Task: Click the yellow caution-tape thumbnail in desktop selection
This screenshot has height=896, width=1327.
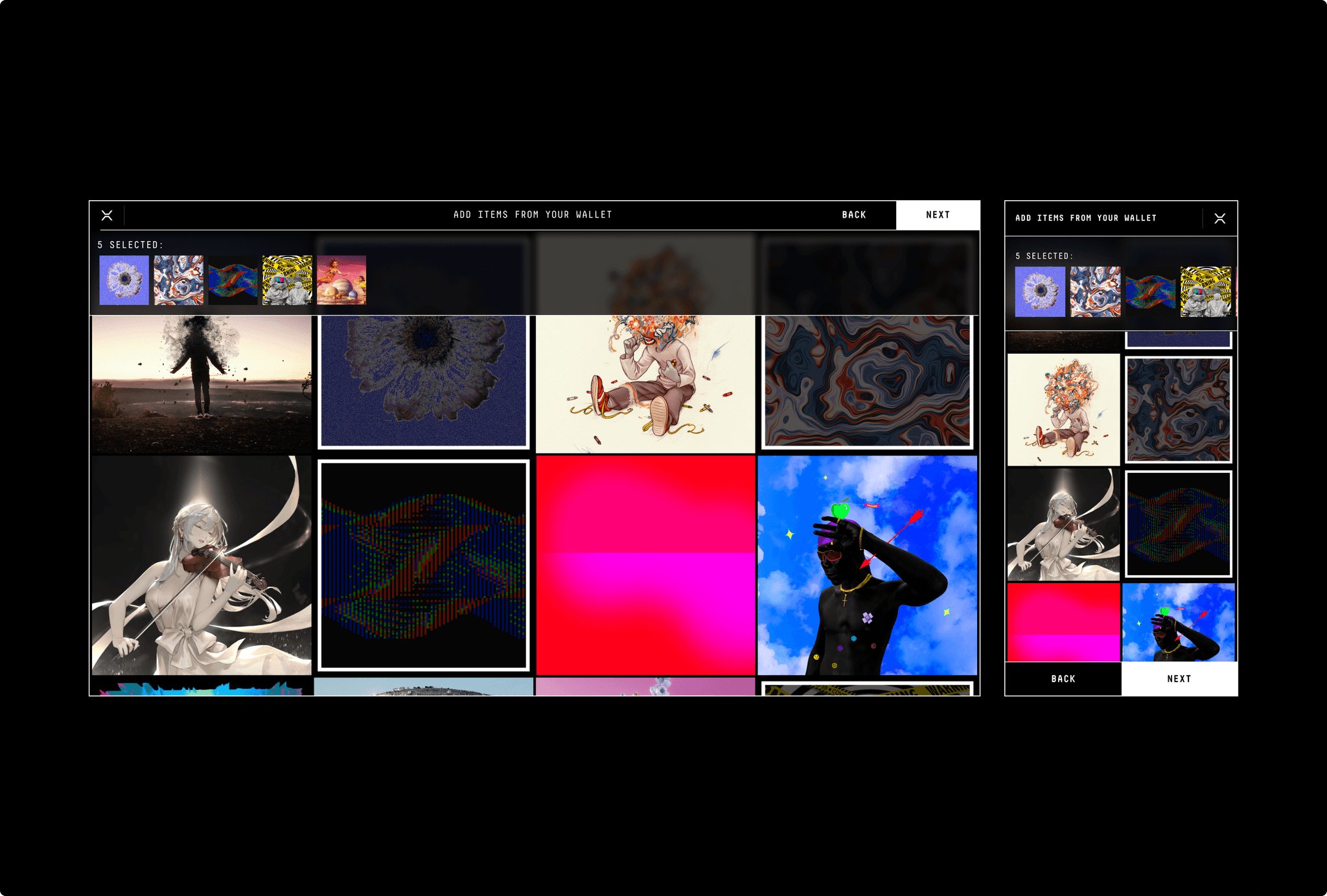Action: pos(287,280)
